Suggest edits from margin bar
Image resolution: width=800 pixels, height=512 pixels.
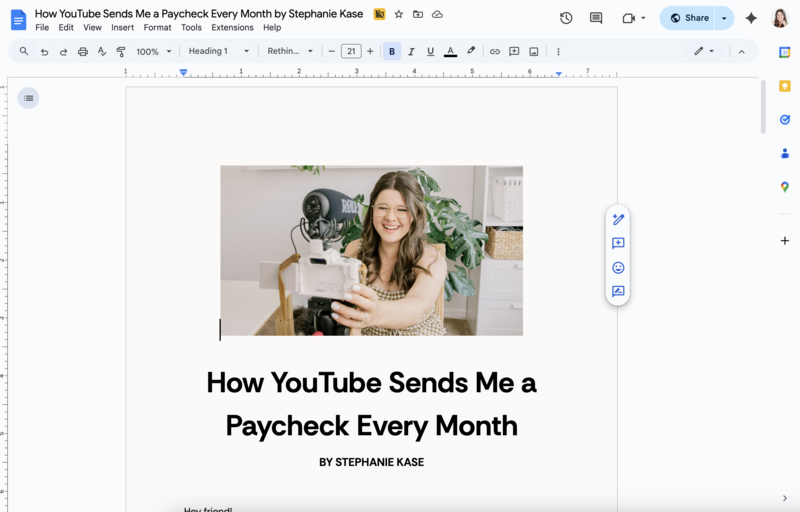coord(618,291)
